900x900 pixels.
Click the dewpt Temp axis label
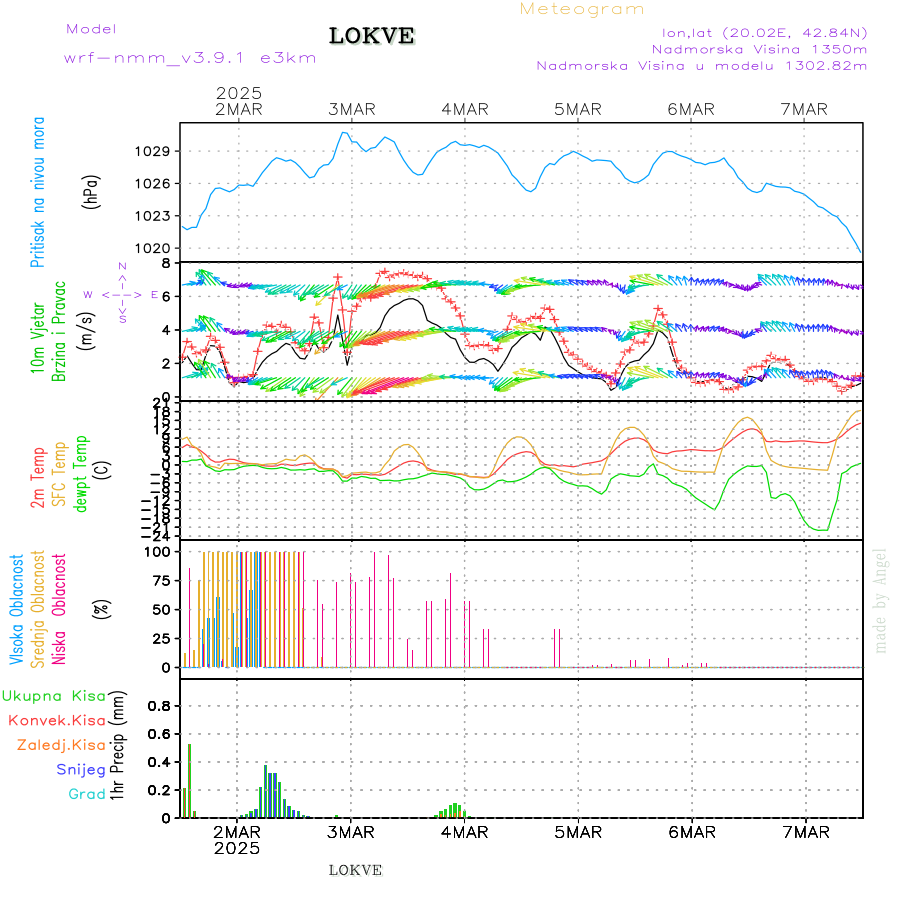[x=80, y=472]
